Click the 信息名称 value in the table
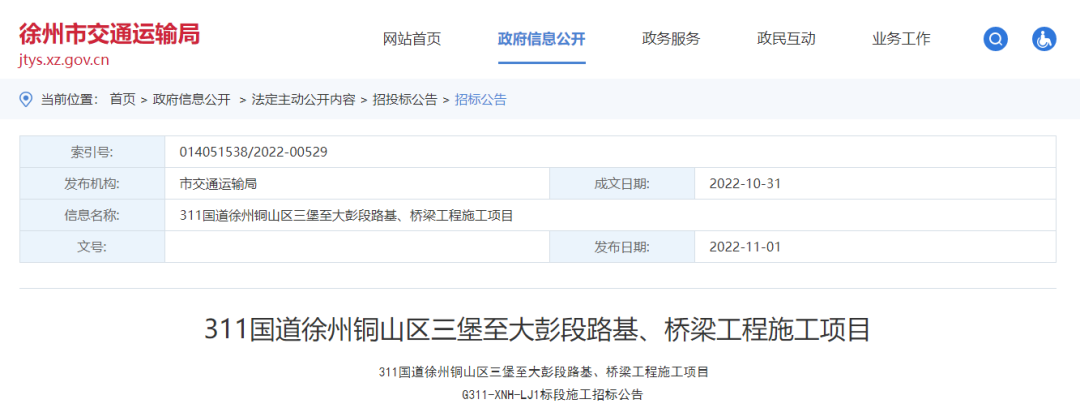 coord(346,216)
